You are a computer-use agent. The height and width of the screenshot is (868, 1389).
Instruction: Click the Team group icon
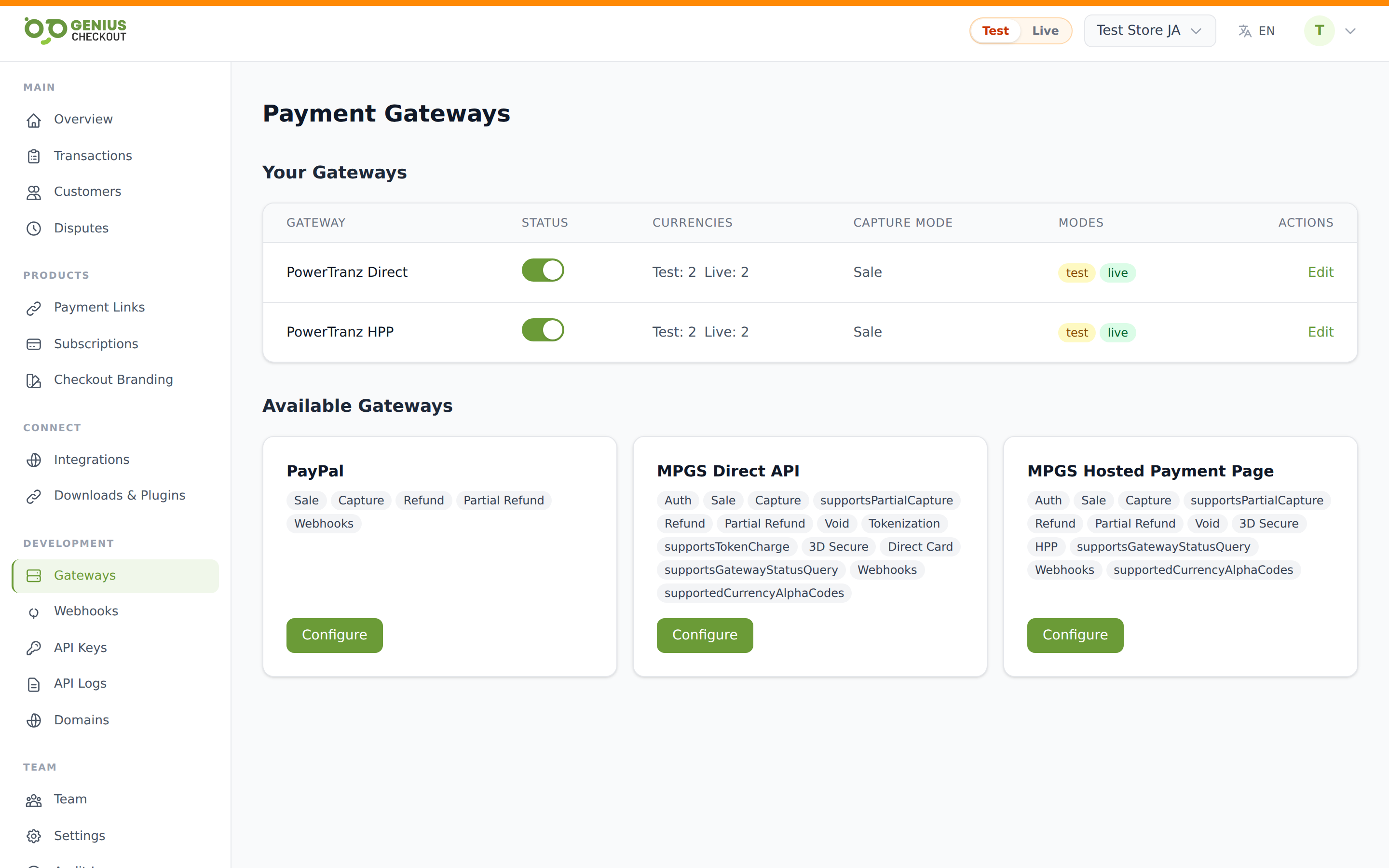coord(34,800)
